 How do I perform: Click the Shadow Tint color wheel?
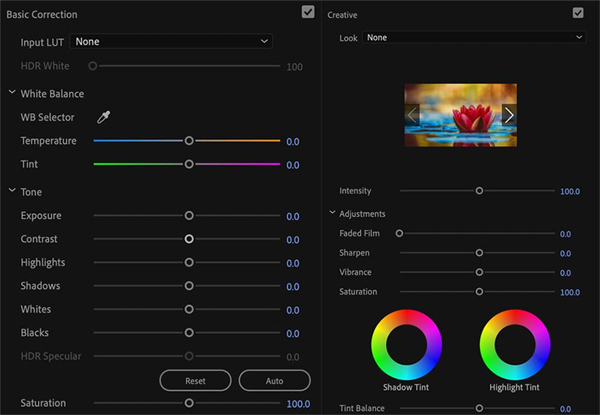click(405, 344)
